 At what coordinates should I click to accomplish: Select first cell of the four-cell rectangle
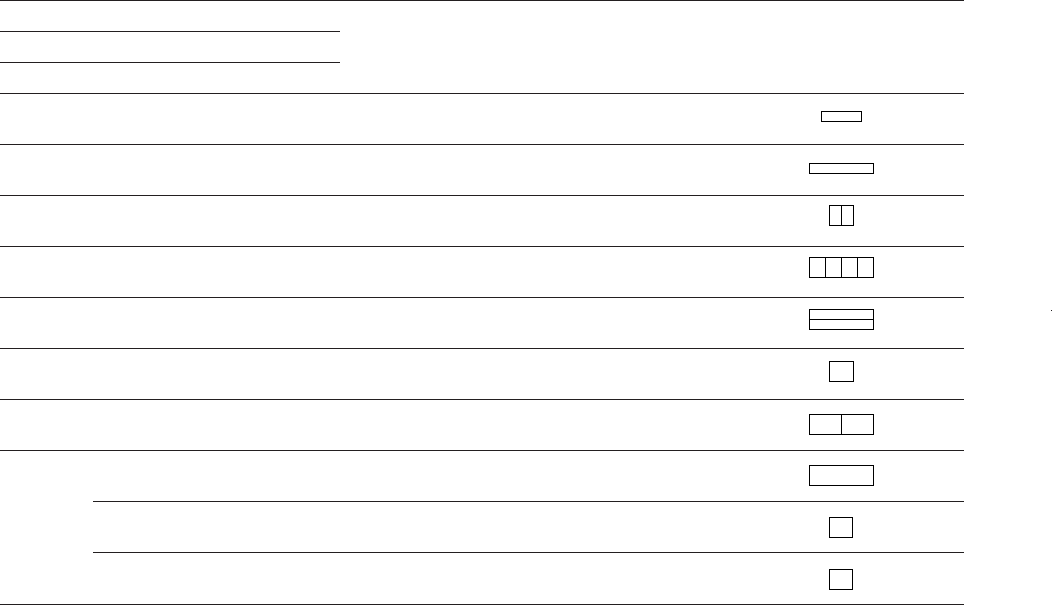tap(817, 267)
